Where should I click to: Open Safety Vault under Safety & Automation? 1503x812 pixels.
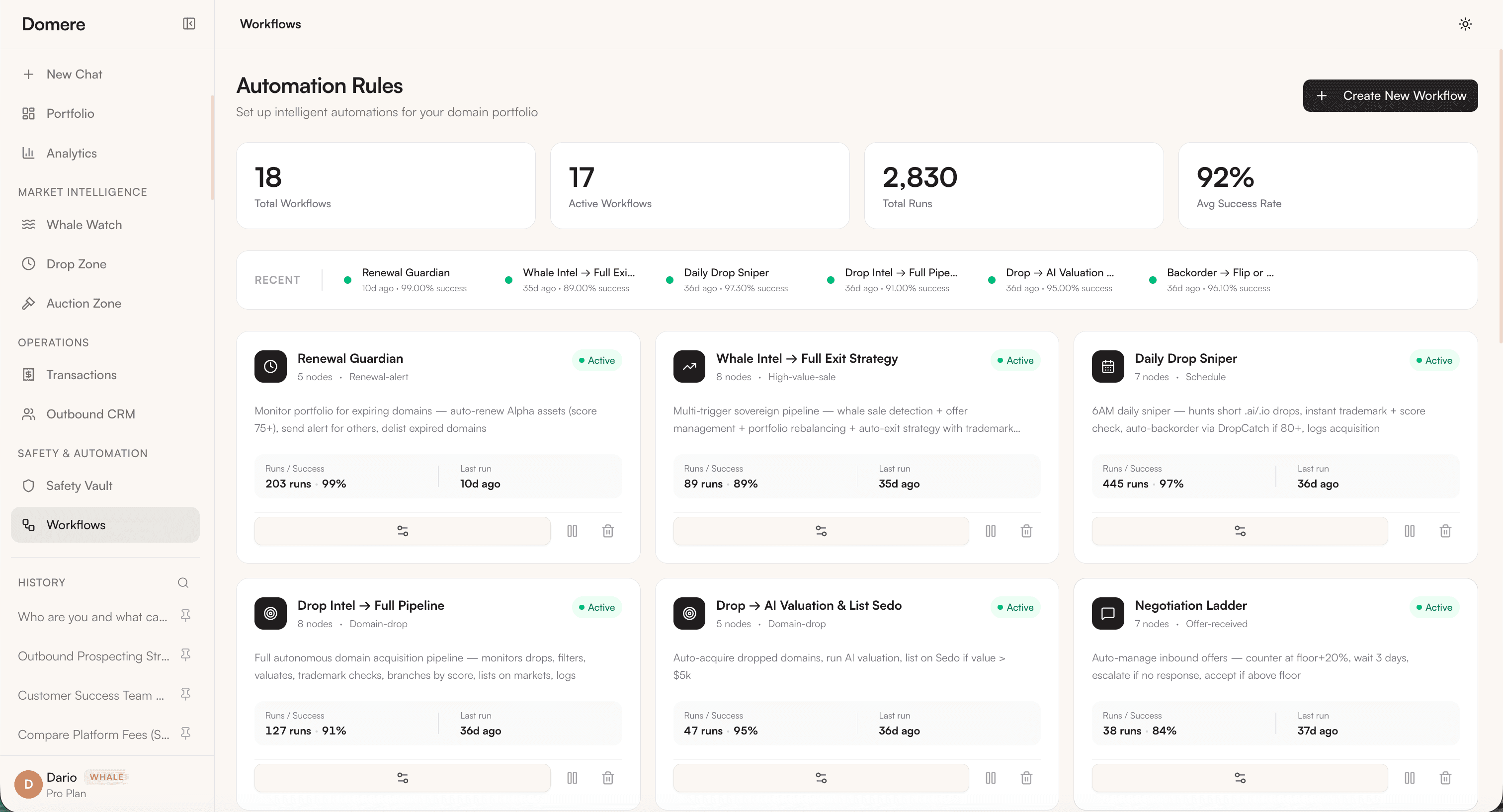click(x=80, y=486)
